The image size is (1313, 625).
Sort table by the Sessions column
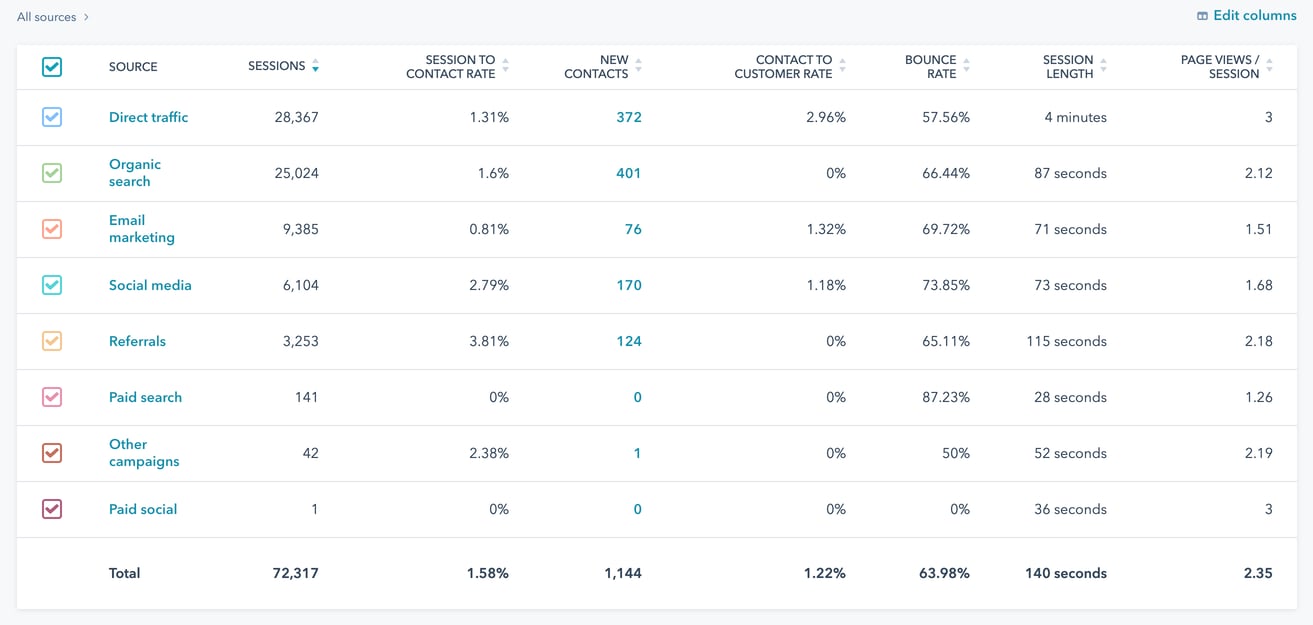tap(316, 66)
